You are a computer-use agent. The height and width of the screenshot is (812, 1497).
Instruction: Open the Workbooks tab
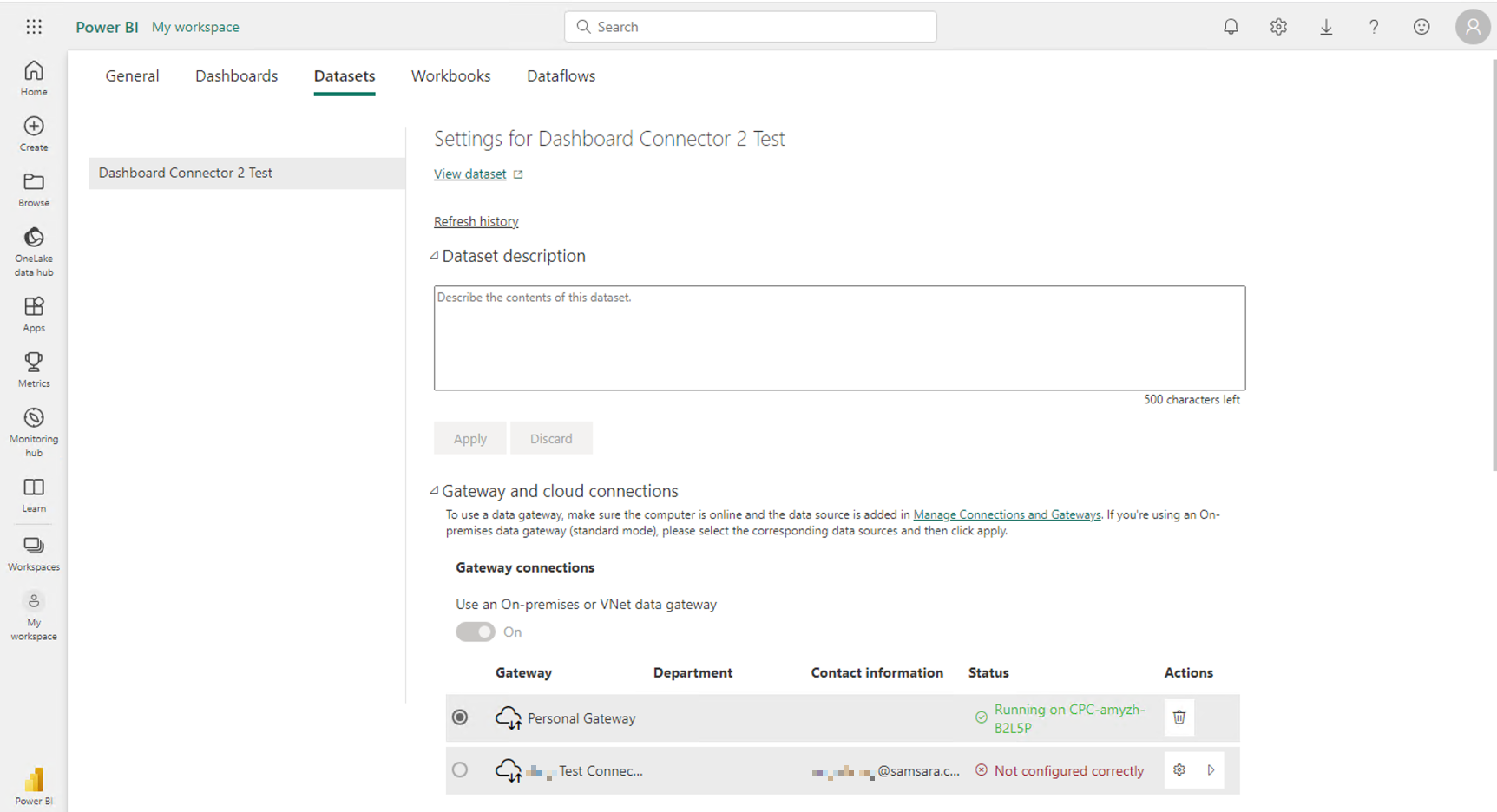(x=450, y=76)
